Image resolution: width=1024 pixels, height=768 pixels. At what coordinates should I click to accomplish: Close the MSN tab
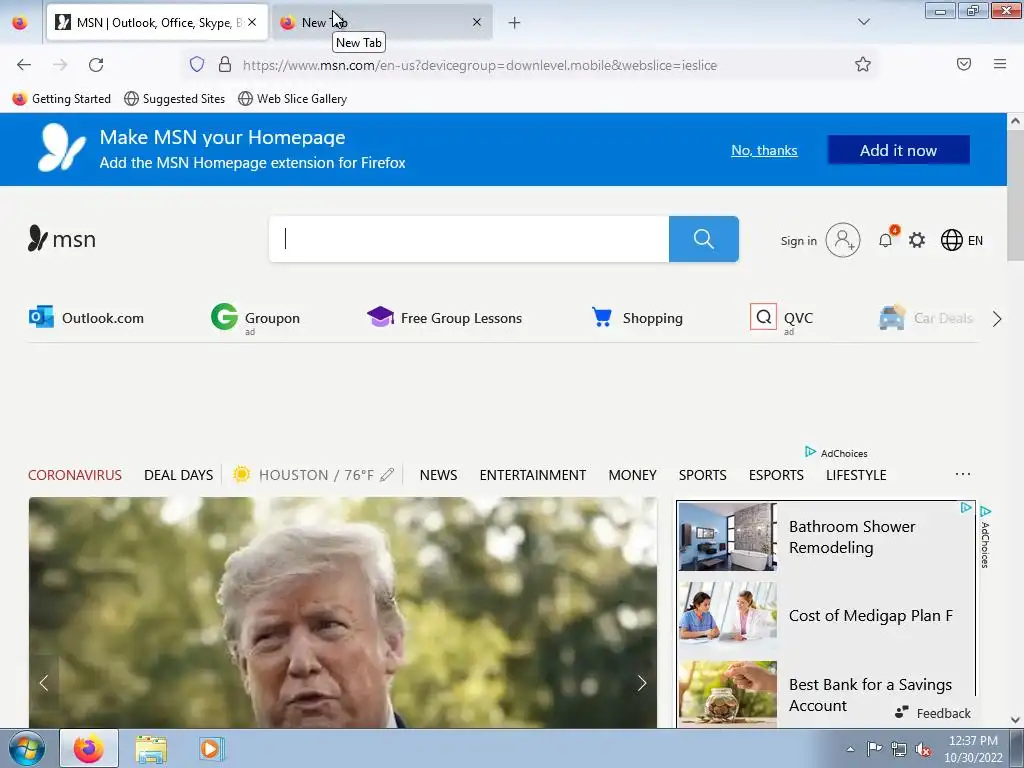click(x=252, y=23)
